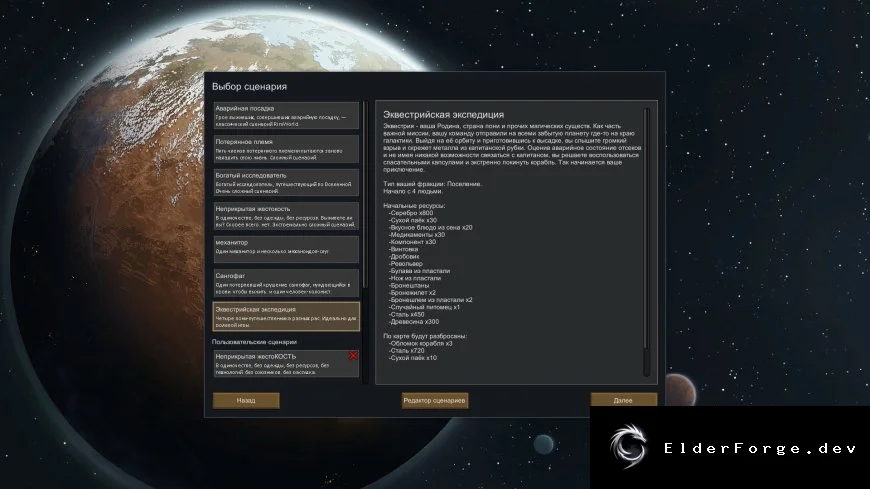Click the '-Древесина x300' resource line
The width and height of the screenshot is (870, 489).
(413, 321)
